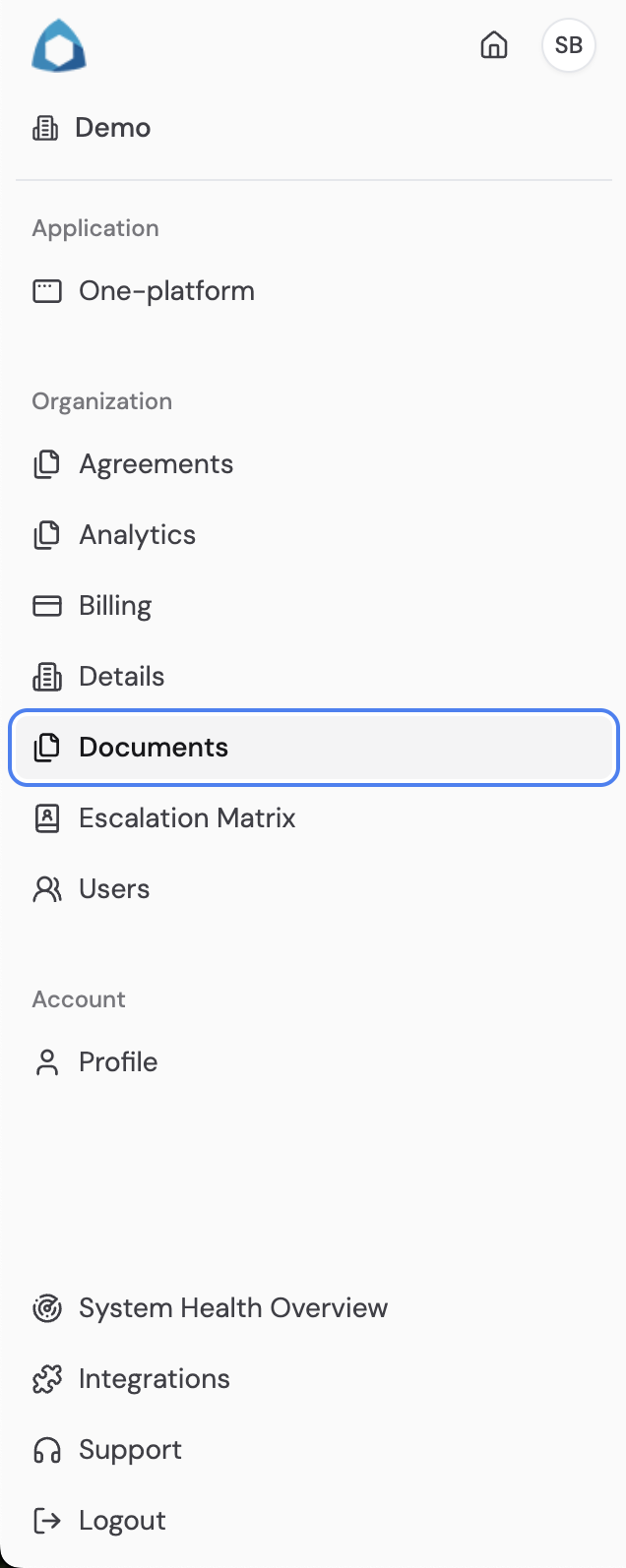
Task: Click the Escalation Matrix contact icon
Action: (47, 818)
